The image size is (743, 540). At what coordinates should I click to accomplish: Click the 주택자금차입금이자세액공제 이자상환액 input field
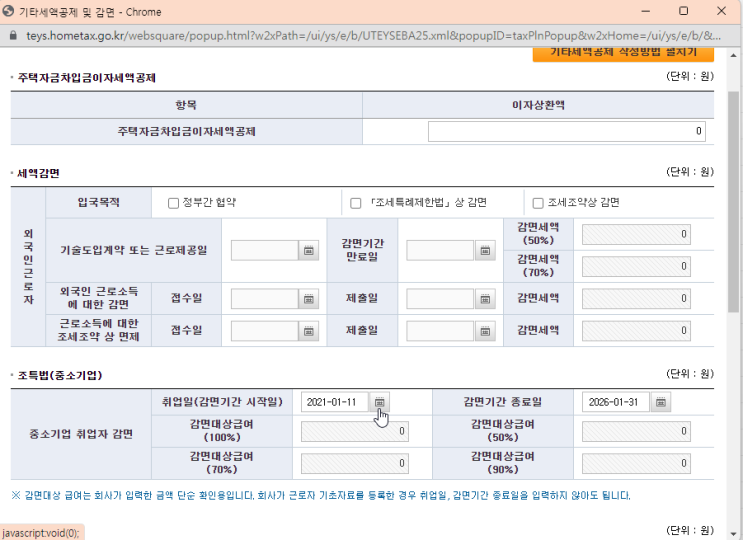tap(567, 131)
